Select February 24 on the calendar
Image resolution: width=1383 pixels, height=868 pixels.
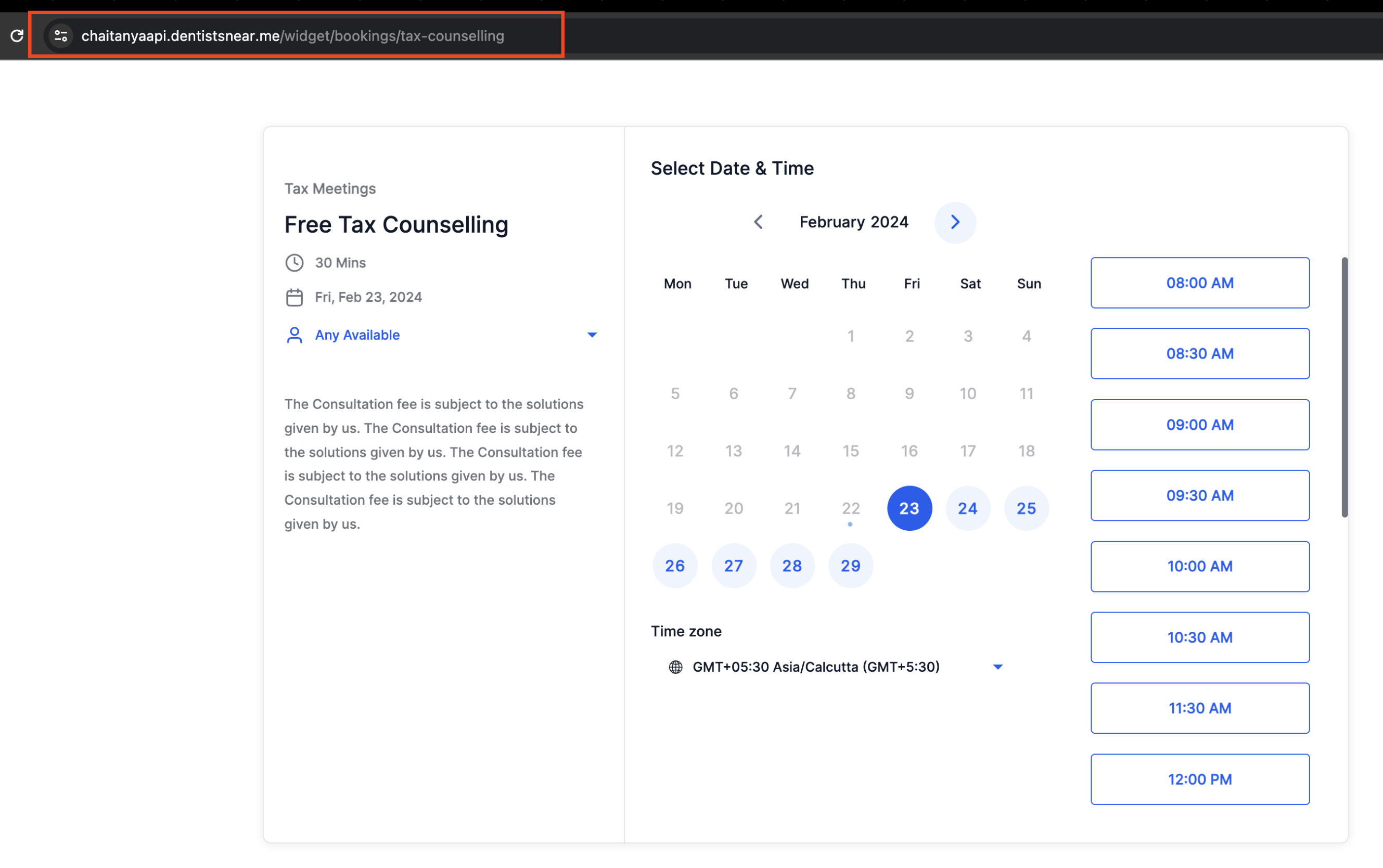click(968, 508)
